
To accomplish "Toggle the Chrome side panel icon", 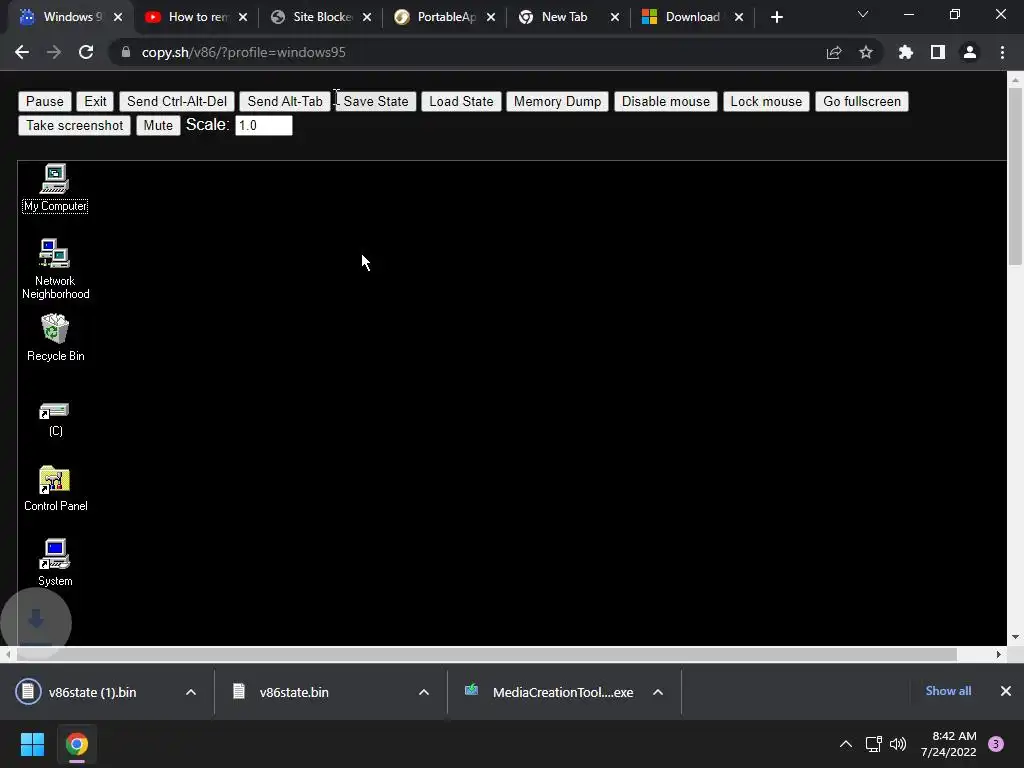I will (938, 52).
